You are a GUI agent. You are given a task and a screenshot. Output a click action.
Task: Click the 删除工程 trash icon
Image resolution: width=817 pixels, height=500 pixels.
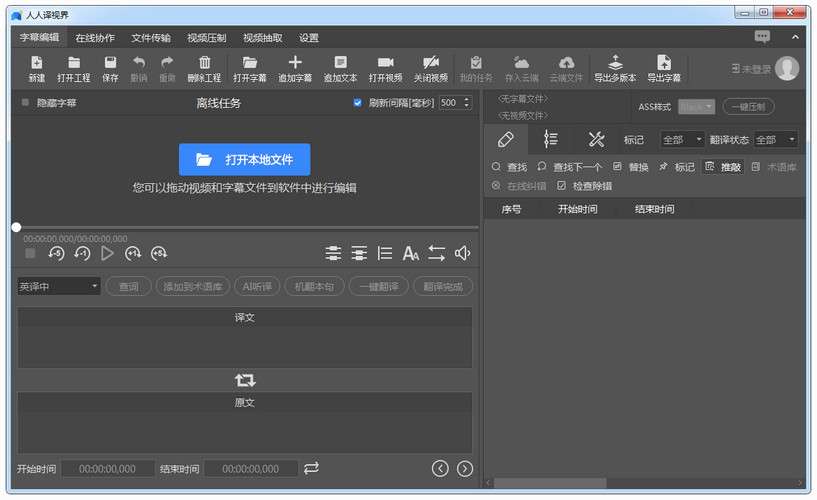(x=204, y=63)
